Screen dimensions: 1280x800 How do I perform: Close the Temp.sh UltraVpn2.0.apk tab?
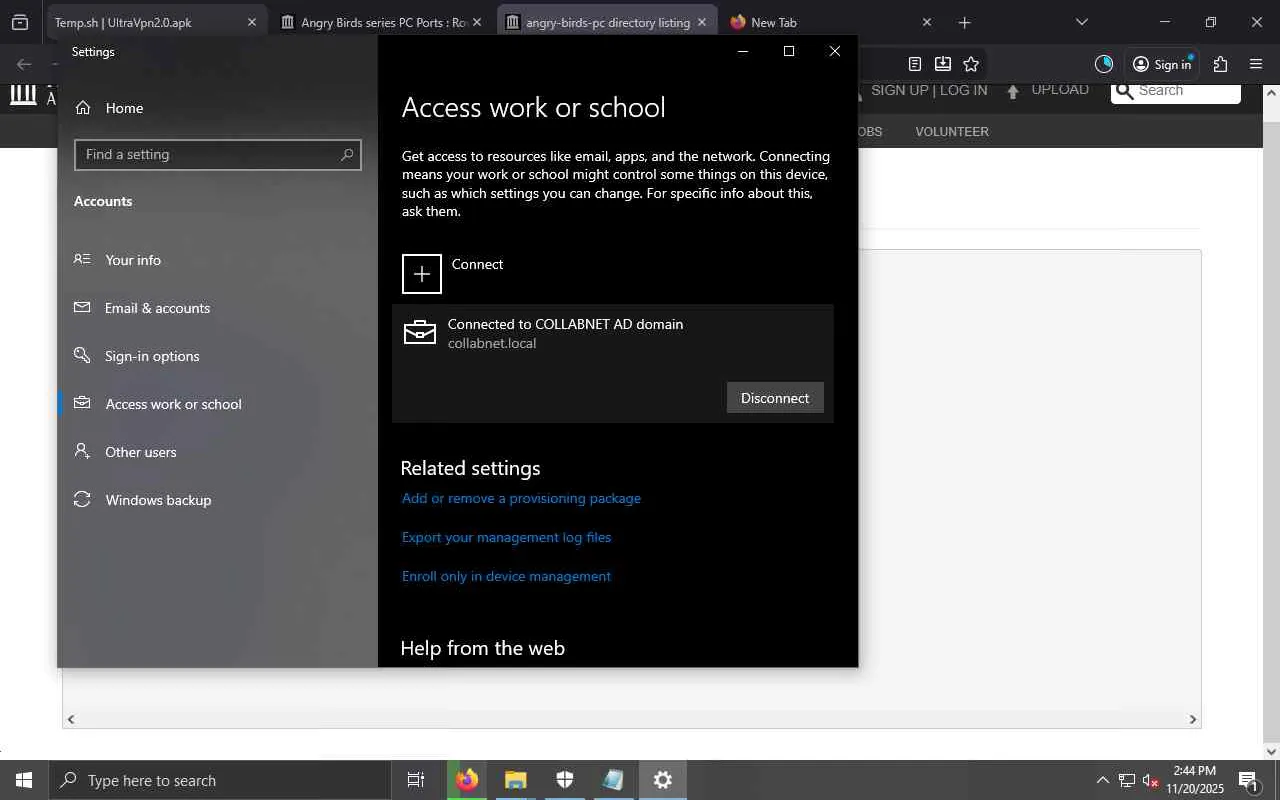251,22
